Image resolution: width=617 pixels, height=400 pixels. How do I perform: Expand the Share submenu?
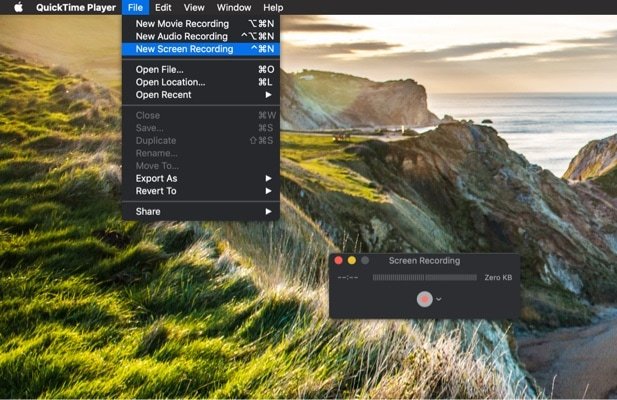pos(201,212)
